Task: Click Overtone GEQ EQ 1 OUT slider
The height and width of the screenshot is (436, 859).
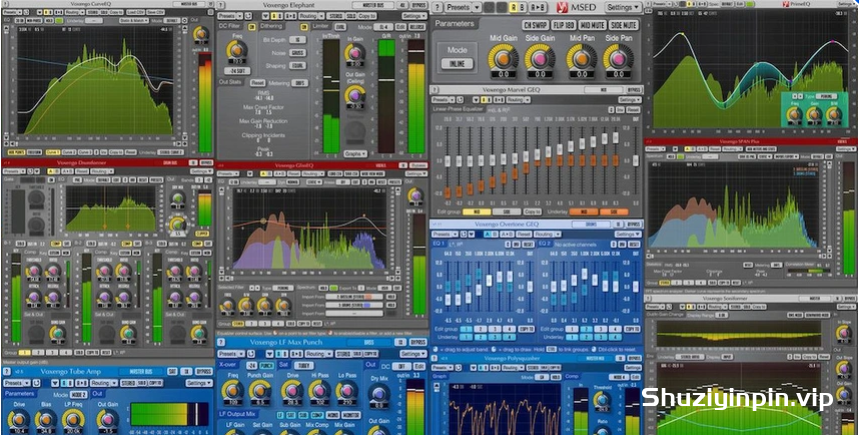Action: point(530,285)
